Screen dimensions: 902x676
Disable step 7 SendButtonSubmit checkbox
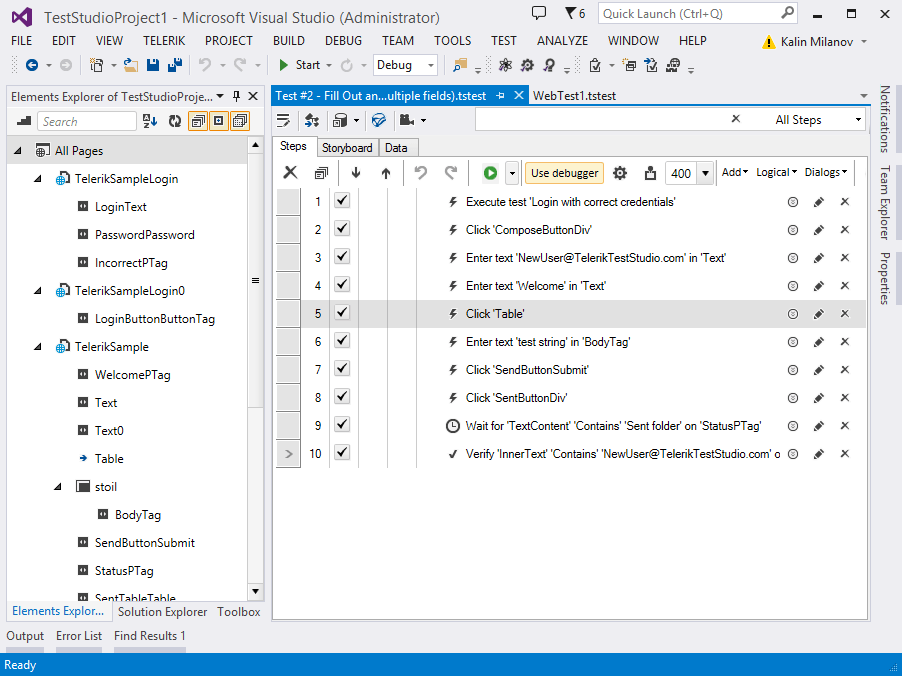[x=342, y=369]
